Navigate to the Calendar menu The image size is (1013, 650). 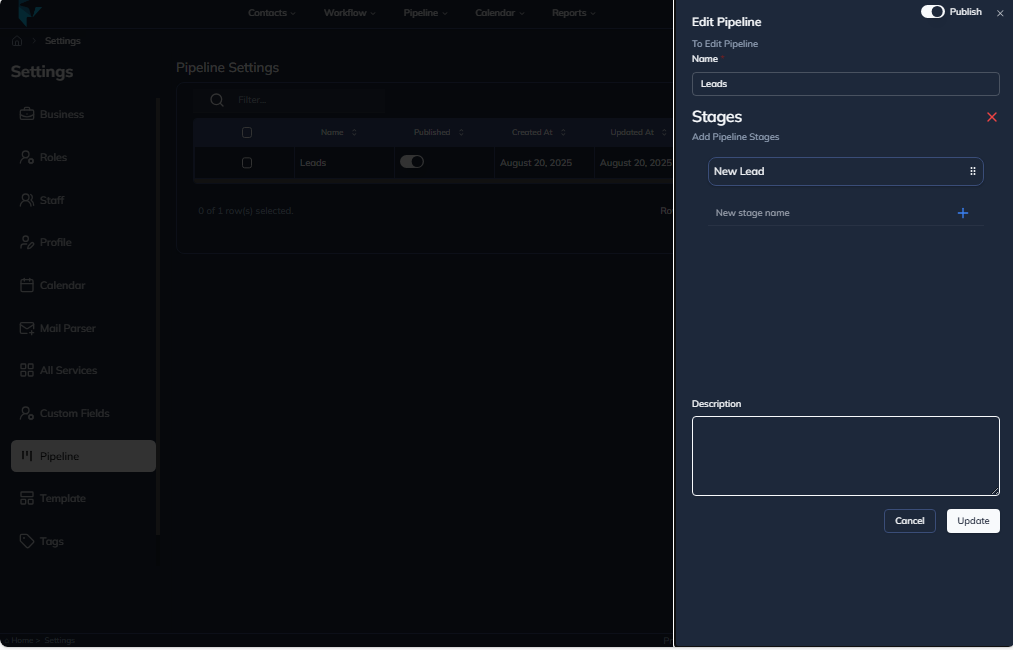498,12
